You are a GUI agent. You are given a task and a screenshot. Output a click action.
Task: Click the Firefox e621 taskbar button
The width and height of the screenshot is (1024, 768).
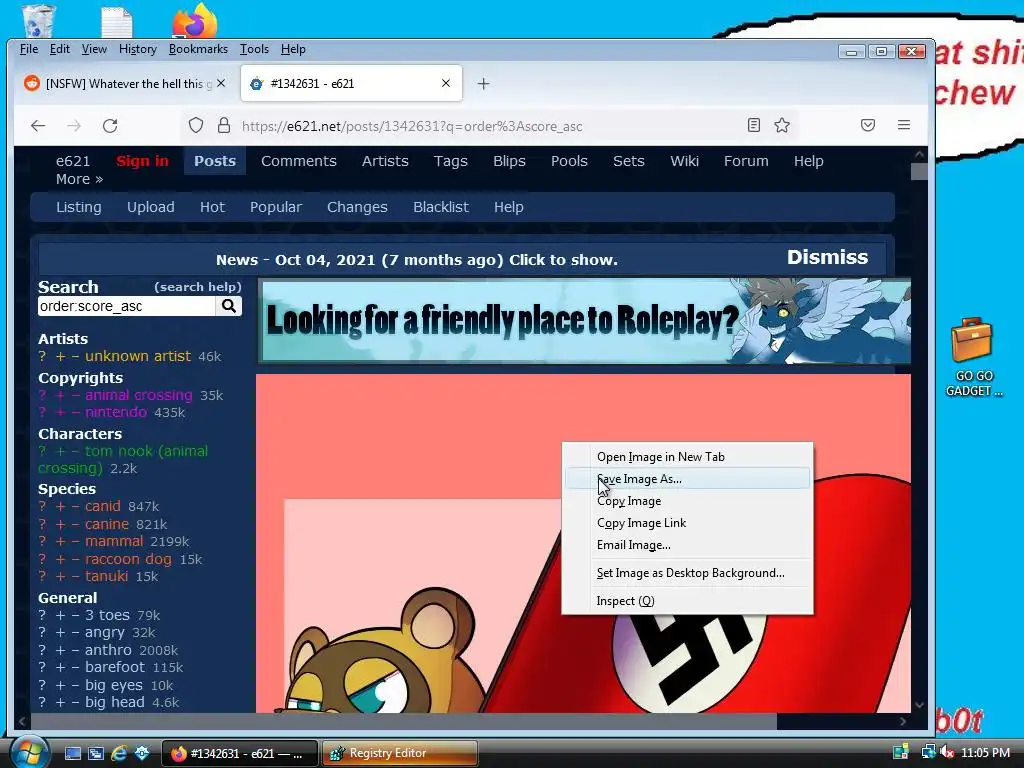240,753
